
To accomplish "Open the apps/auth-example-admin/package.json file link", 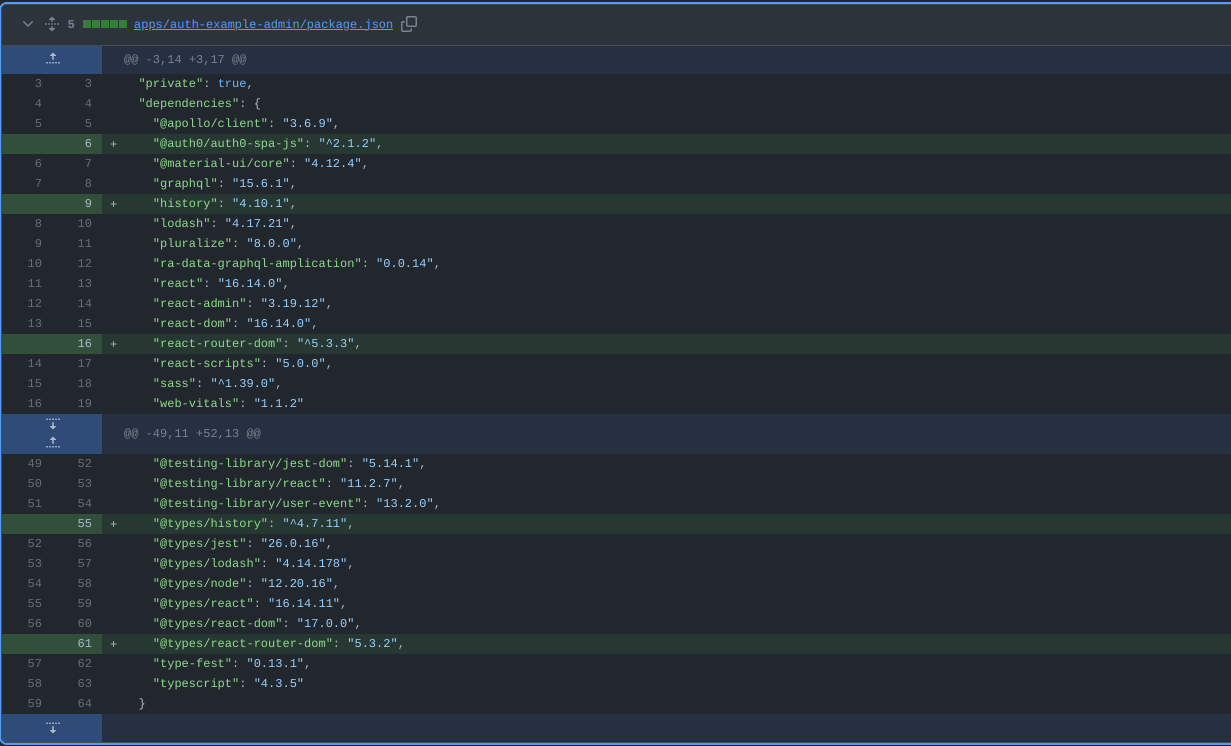I will [263, 24].
